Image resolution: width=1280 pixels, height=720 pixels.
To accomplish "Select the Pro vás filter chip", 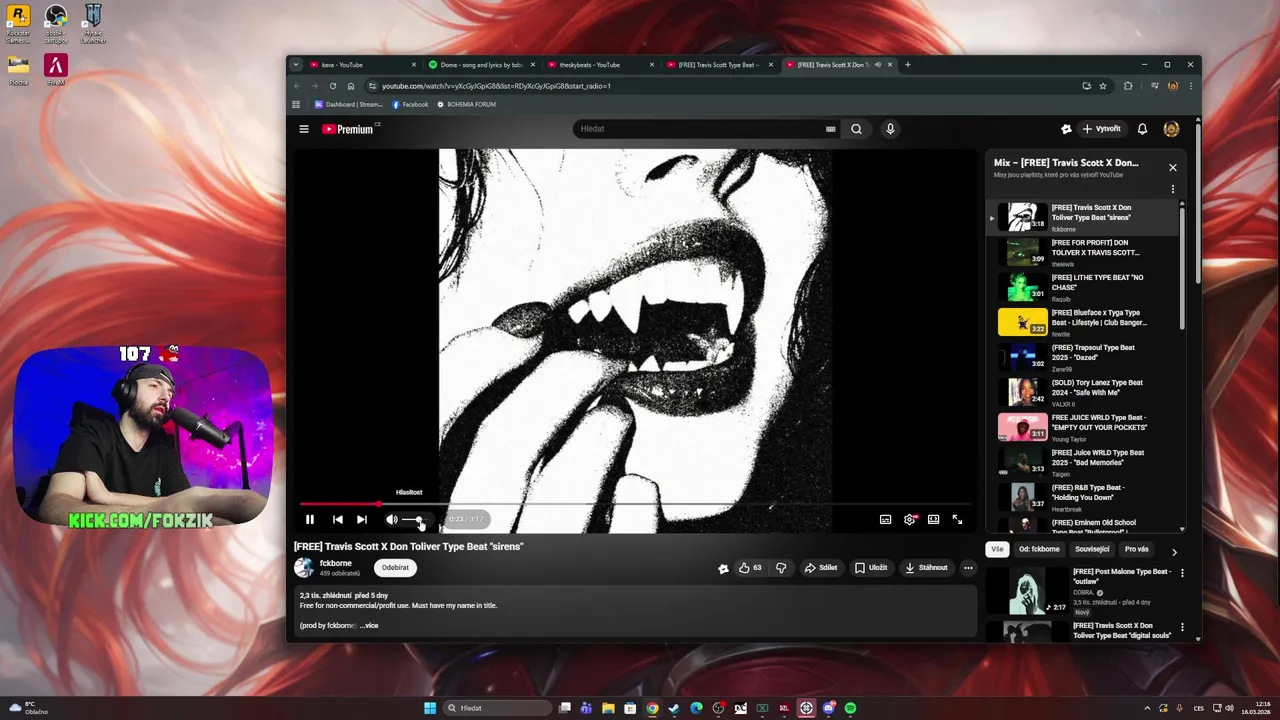I will [1137, 549].
